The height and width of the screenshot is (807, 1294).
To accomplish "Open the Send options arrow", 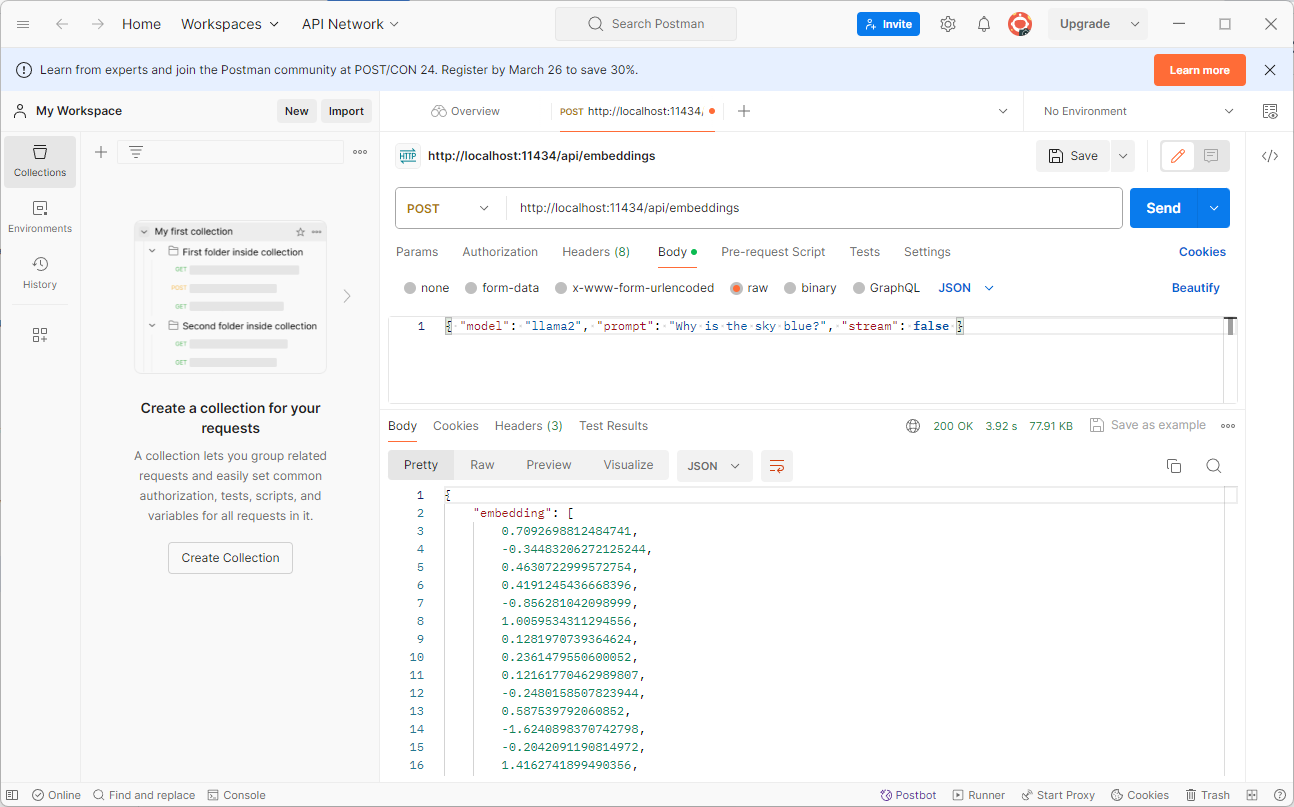I will point(1214,208).
